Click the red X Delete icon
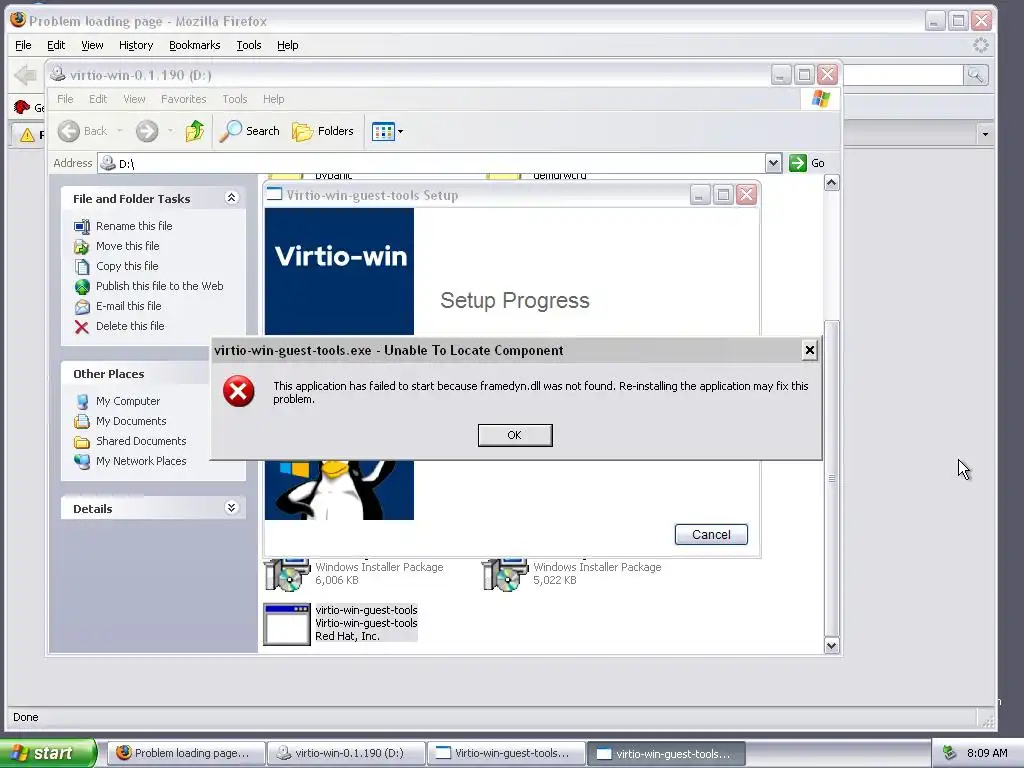 pos(82,327)
